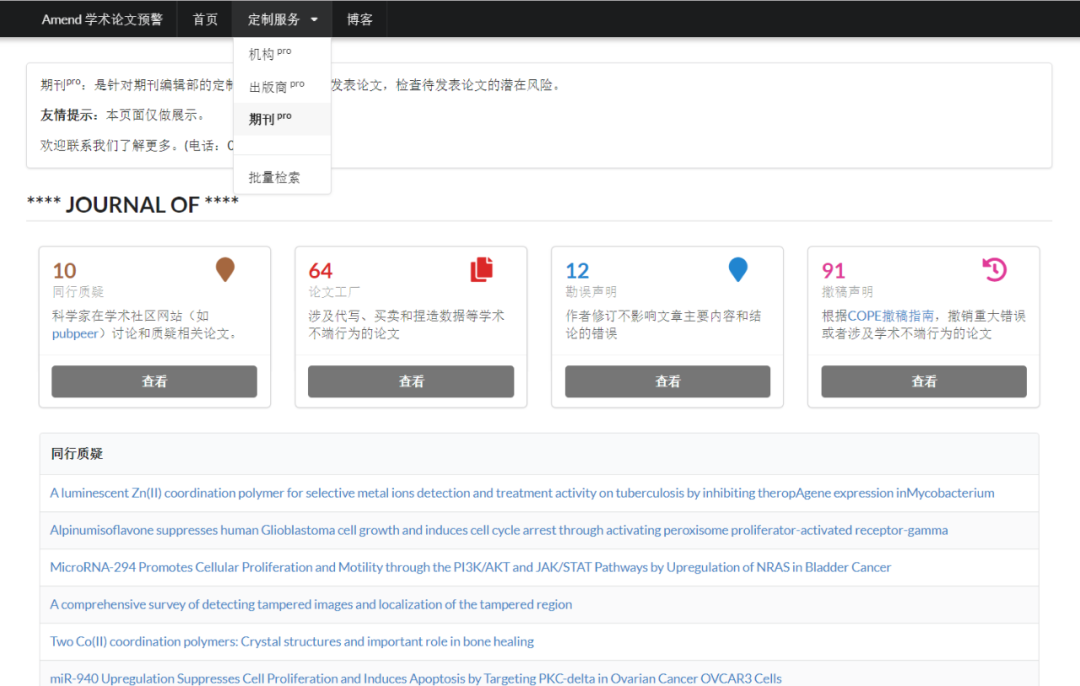The width and height of the screenshot is (1080, 686).
Task: Open the MicroRNA-294 bladder cancer paper link
Action: [470, 567]
